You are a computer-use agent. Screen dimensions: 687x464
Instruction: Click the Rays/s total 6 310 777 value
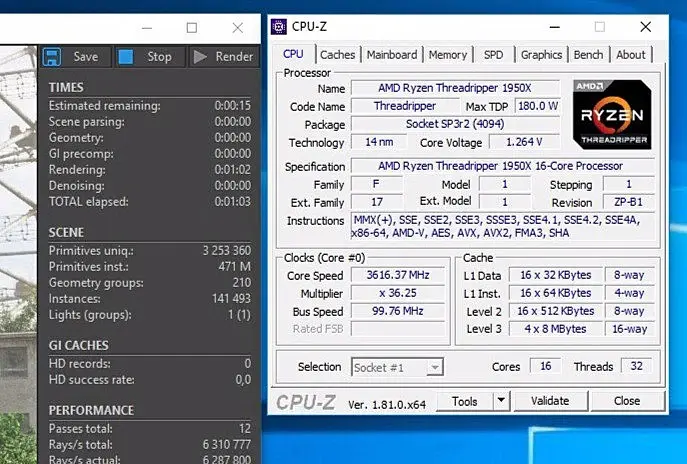[x=227, y=445]
